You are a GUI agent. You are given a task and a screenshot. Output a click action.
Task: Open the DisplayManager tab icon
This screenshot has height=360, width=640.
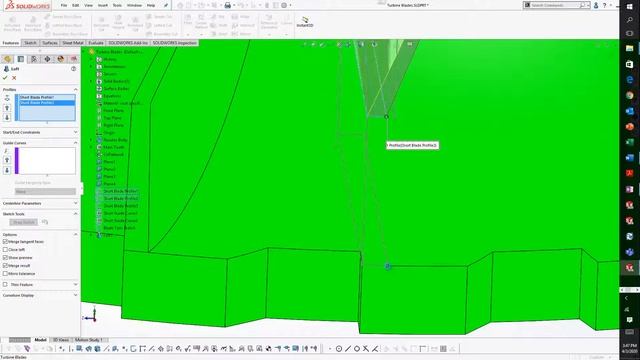click(x=61, y=59)
